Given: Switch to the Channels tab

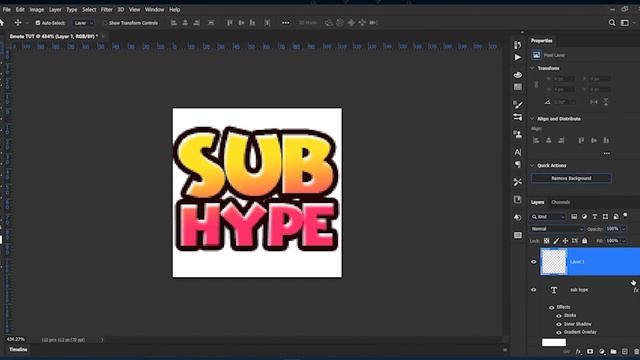Looking at the screenshot, I should 560,202.
